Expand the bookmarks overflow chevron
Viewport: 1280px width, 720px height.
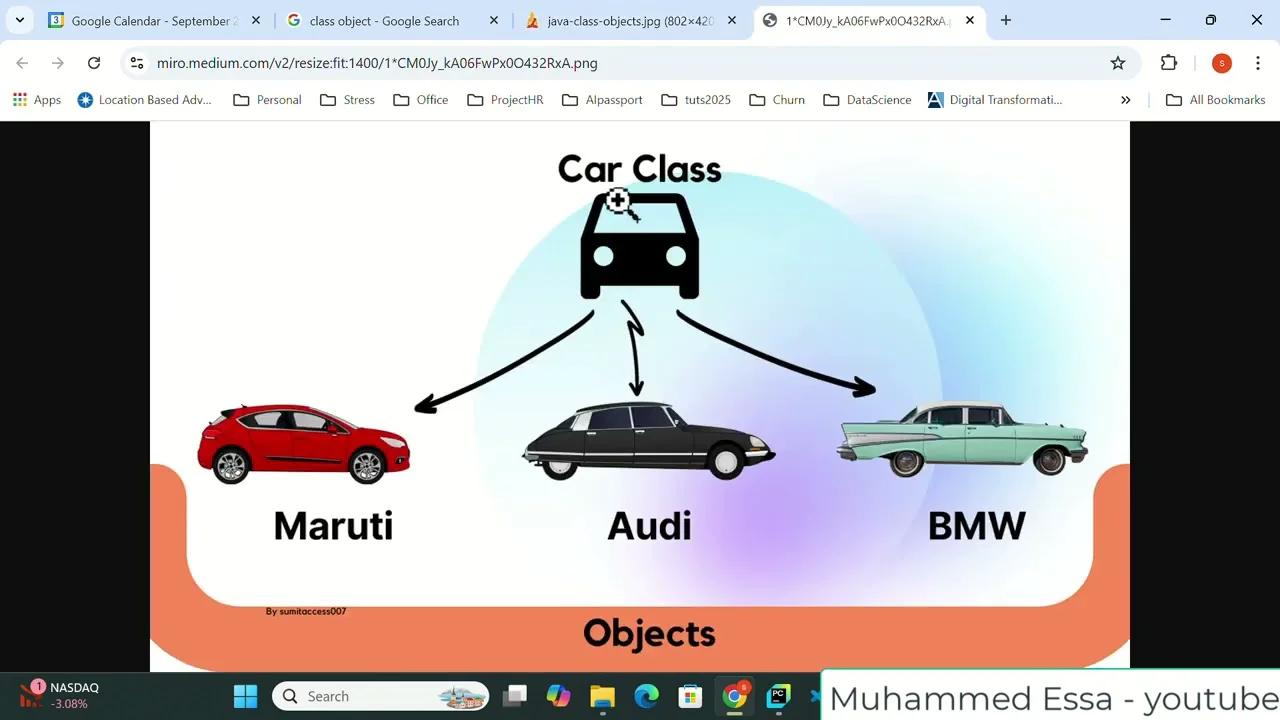point(1125,99)
